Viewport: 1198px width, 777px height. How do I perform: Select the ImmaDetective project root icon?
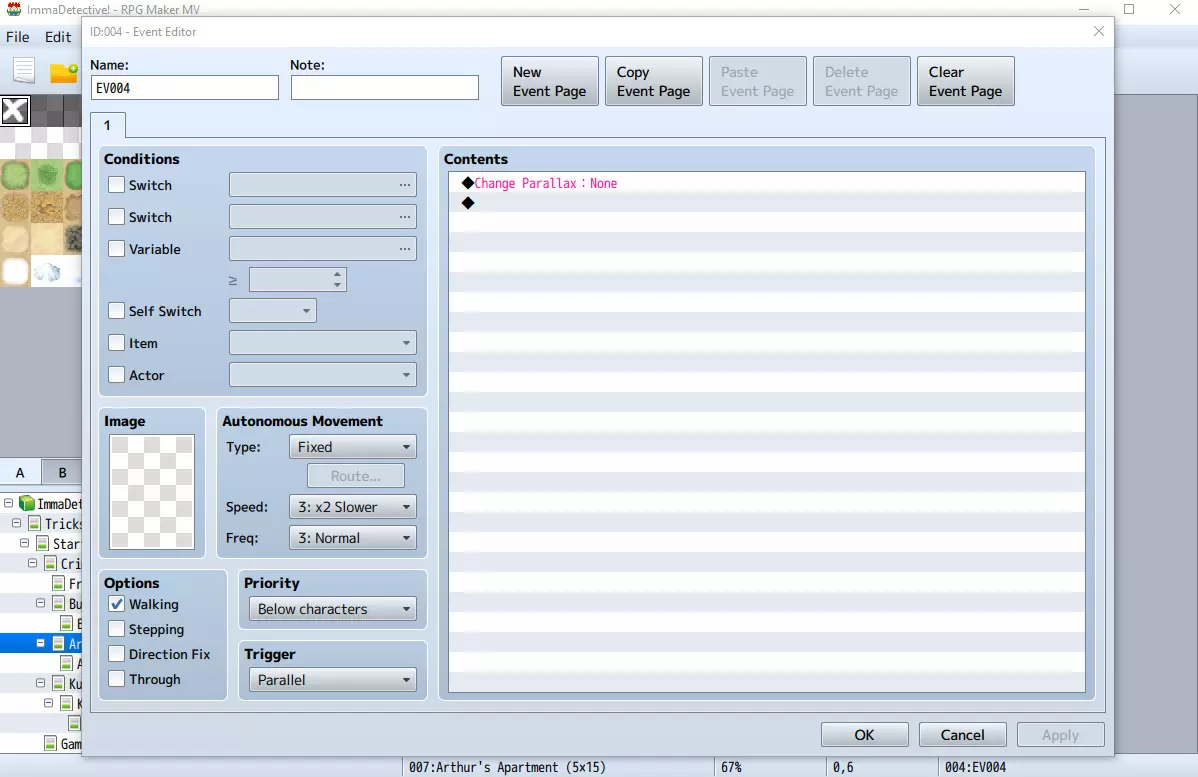(27, 503)
